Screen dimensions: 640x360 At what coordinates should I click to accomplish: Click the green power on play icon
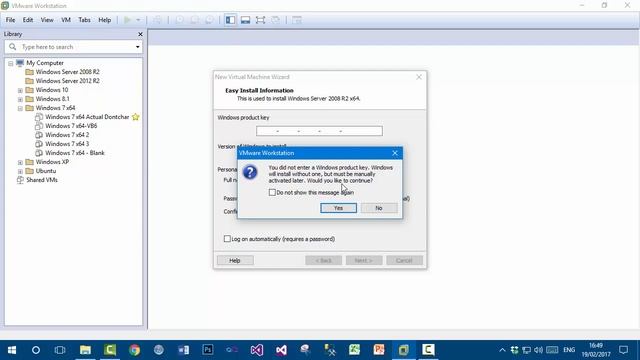(127, 20)
